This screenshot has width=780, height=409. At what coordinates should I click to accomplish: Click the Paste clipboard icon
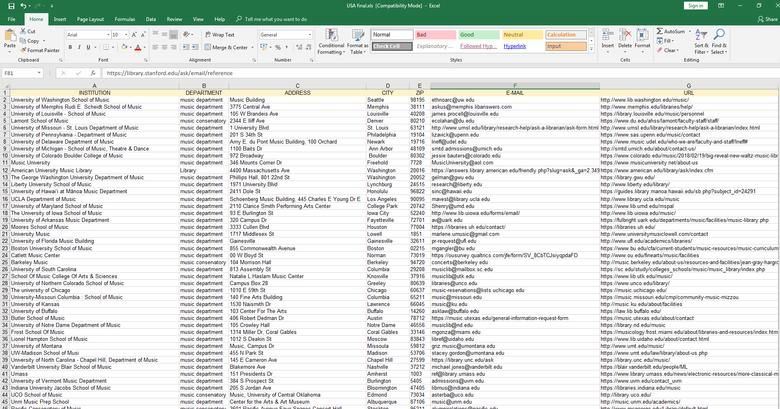click(x=9, y=36)
